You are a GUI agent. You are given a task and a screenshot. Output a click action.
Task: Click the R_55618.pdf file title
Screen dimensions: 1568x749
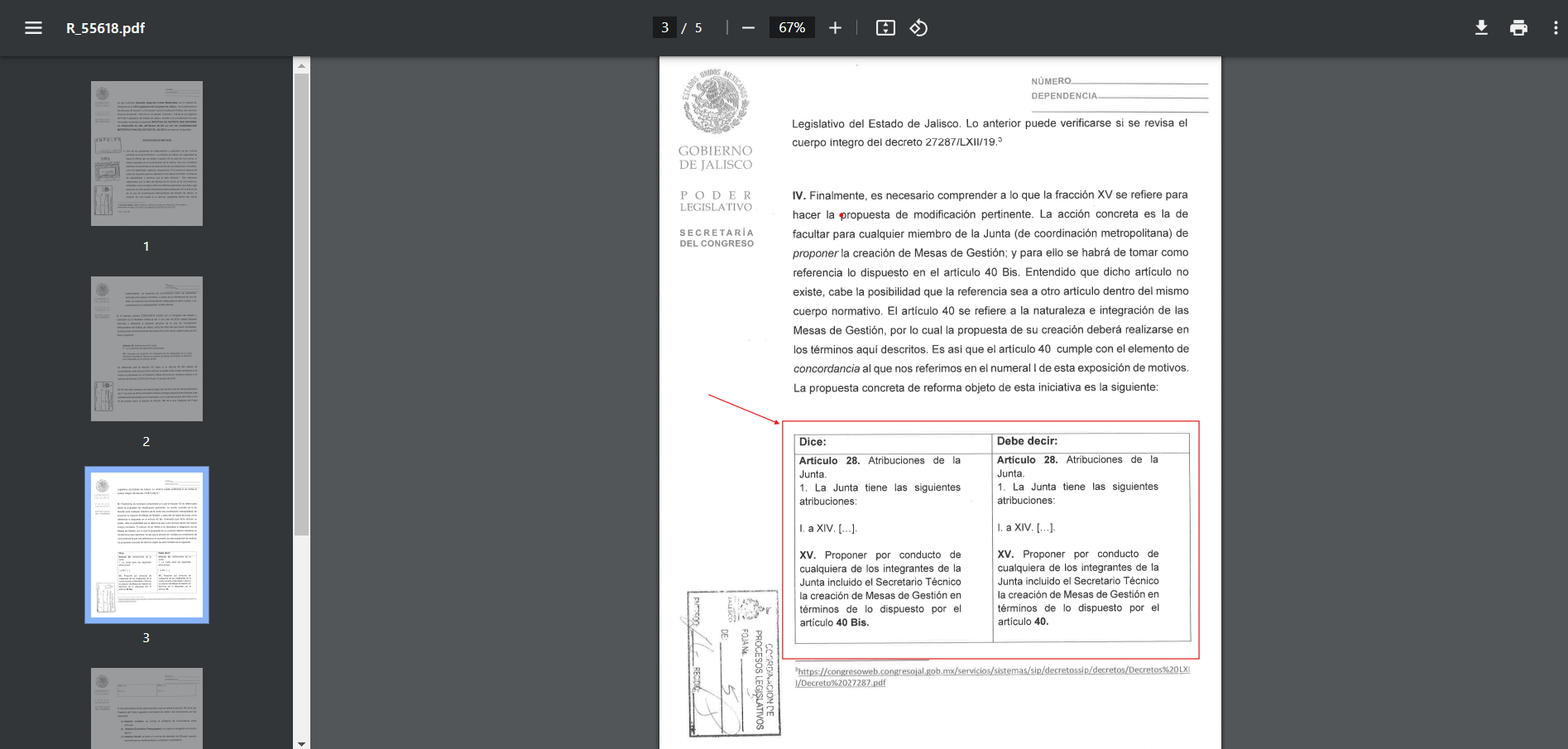coord(105,28)
